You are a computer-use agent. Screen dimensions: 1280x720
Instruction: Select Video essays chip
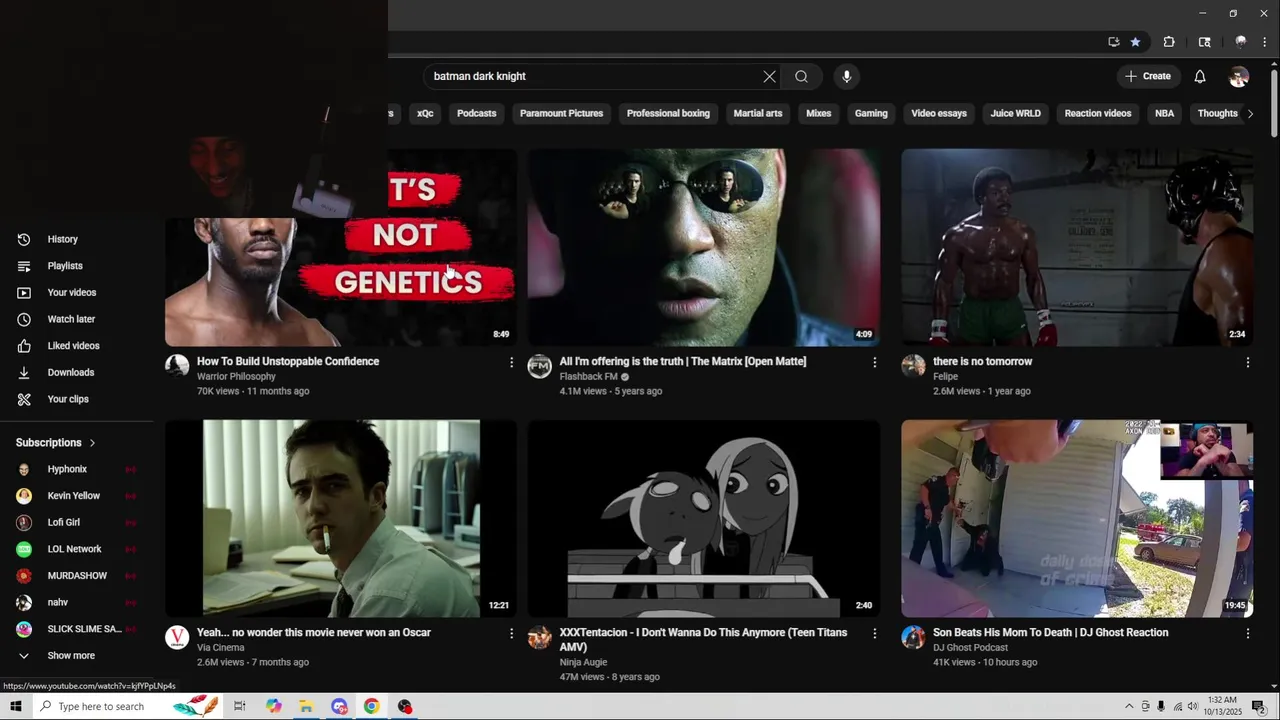click(x=939, y=114)
